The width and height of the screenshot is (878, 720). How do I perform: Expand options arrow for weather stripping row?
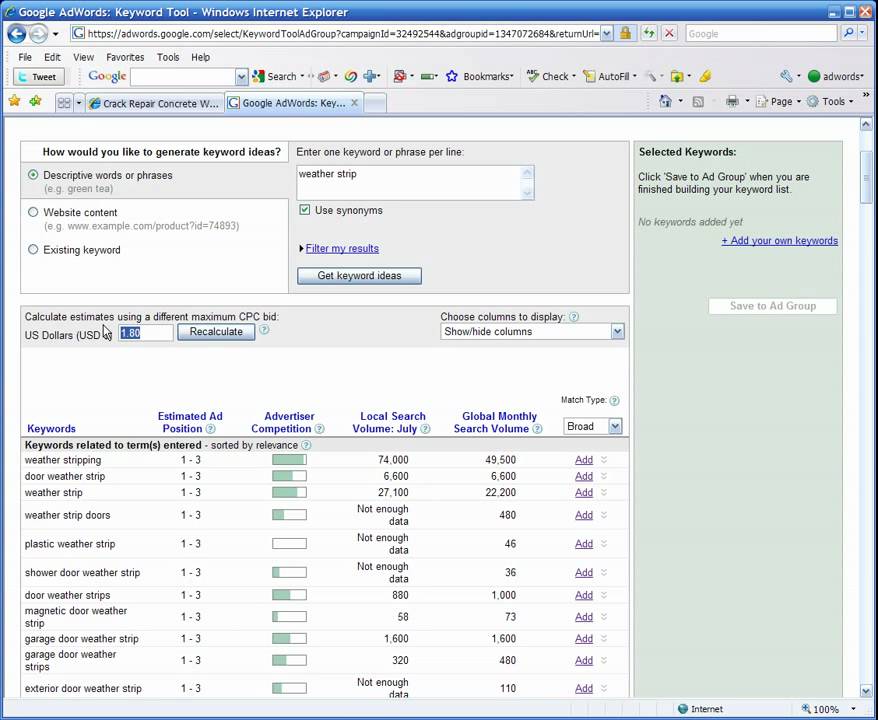point(604,460)
